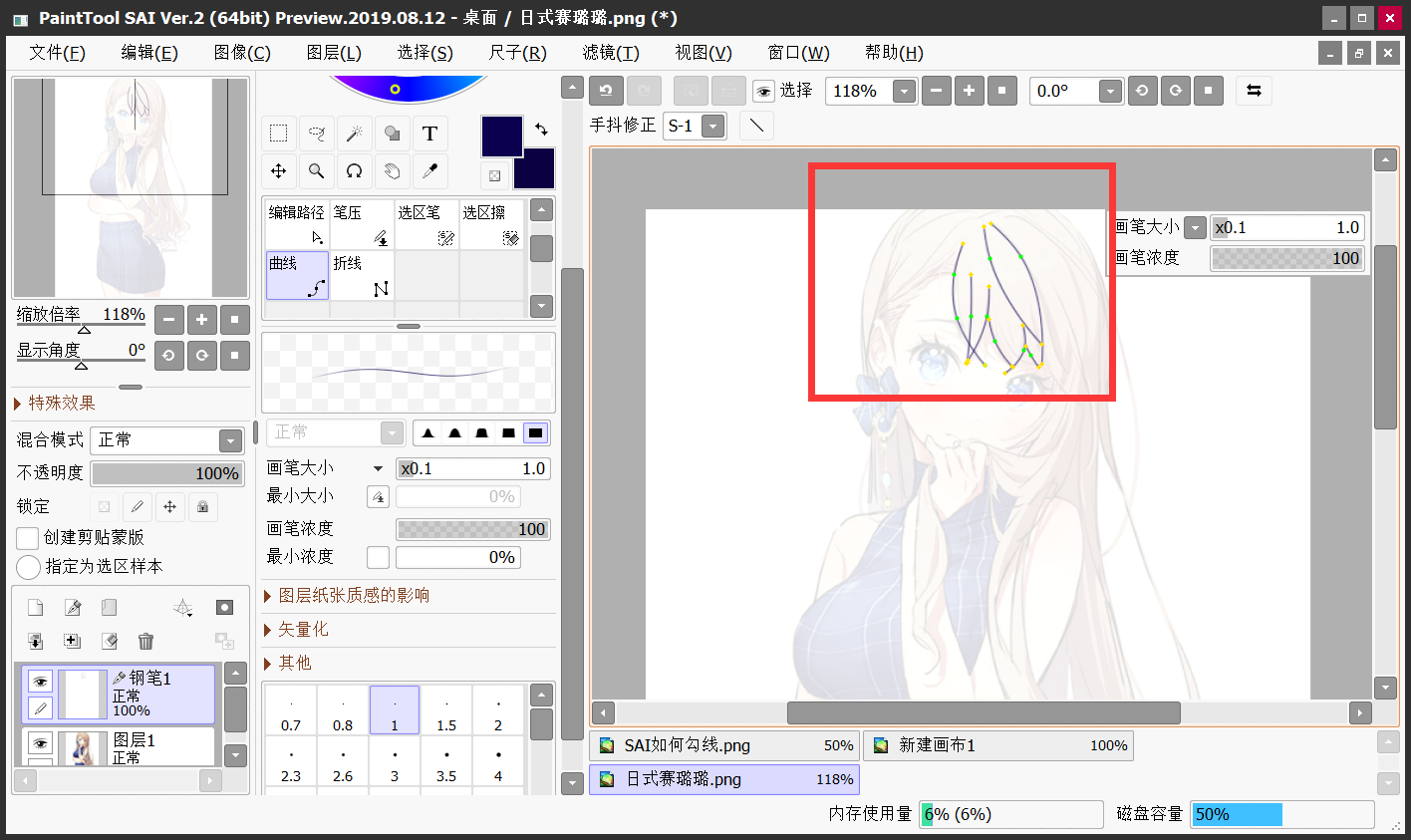
Task: Expand the 矢量化 section
Action: tap(295, 629)
